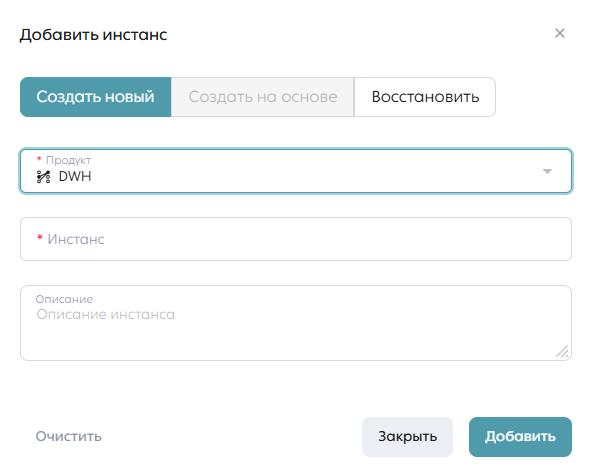The image size is (589, 475).
Task: Close the dialog with the X icon
Action: 560,33
